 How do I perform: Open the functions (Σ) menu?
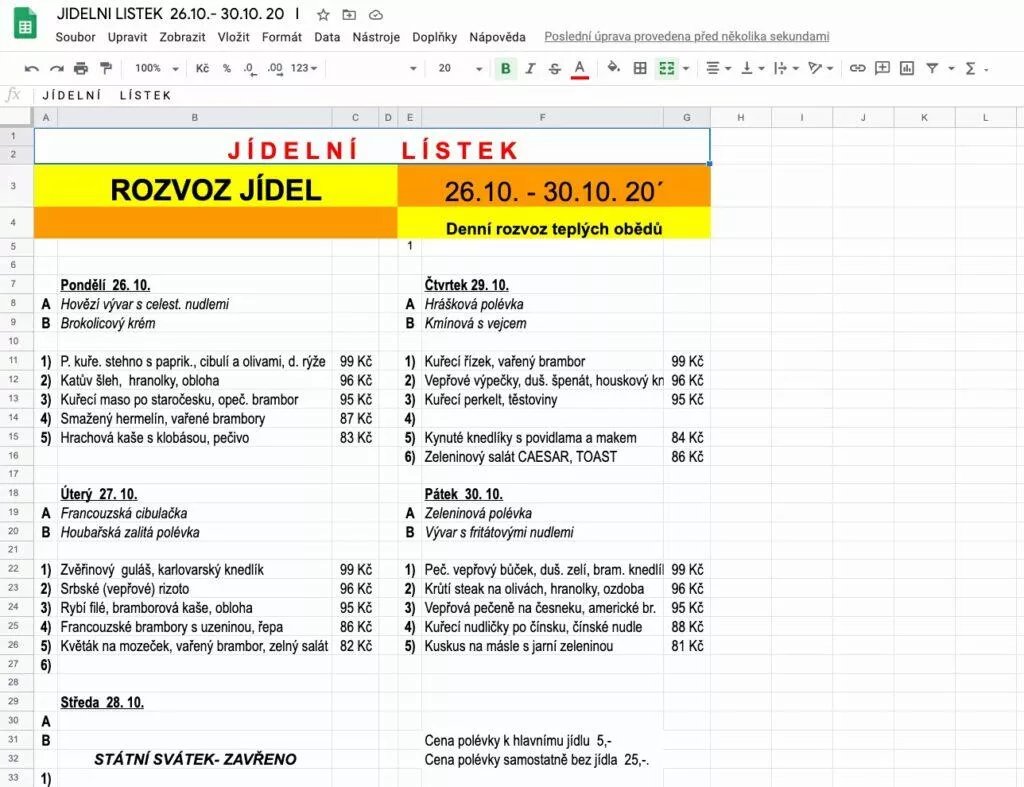pyautogui.click(x=970, y=68)
